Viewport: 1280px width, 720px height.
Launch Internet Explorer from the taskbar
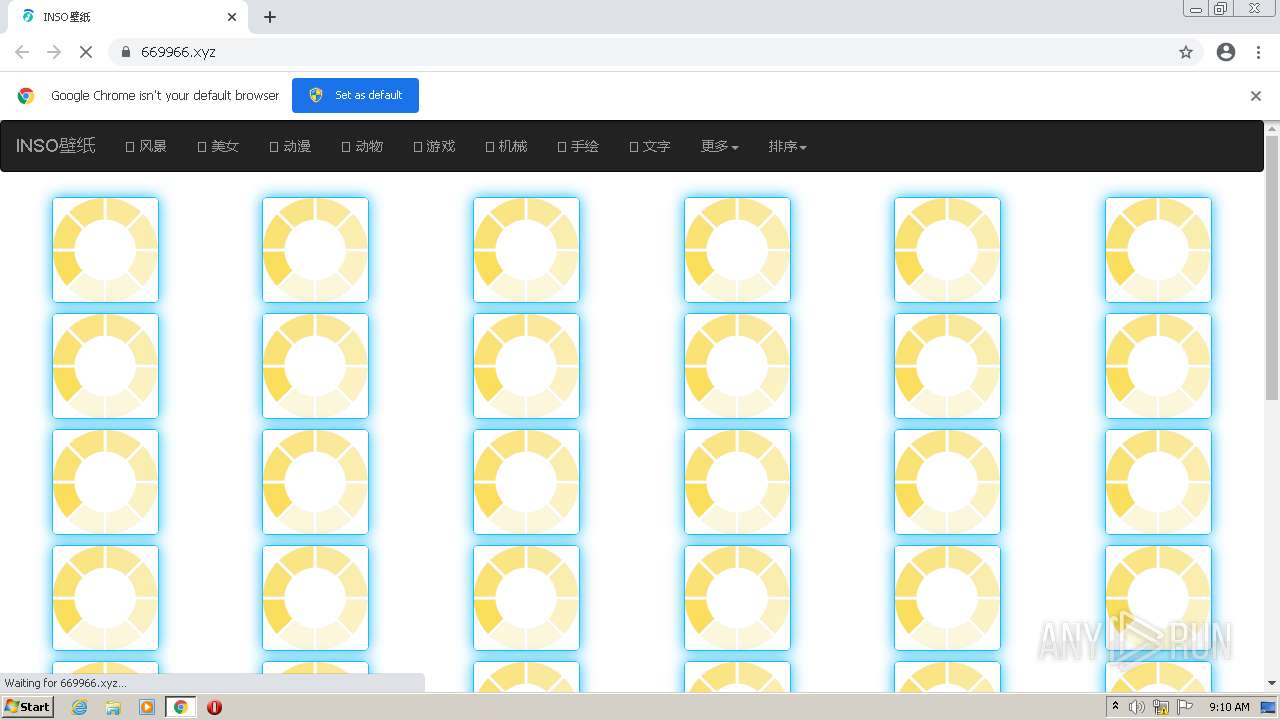[80, 707]
